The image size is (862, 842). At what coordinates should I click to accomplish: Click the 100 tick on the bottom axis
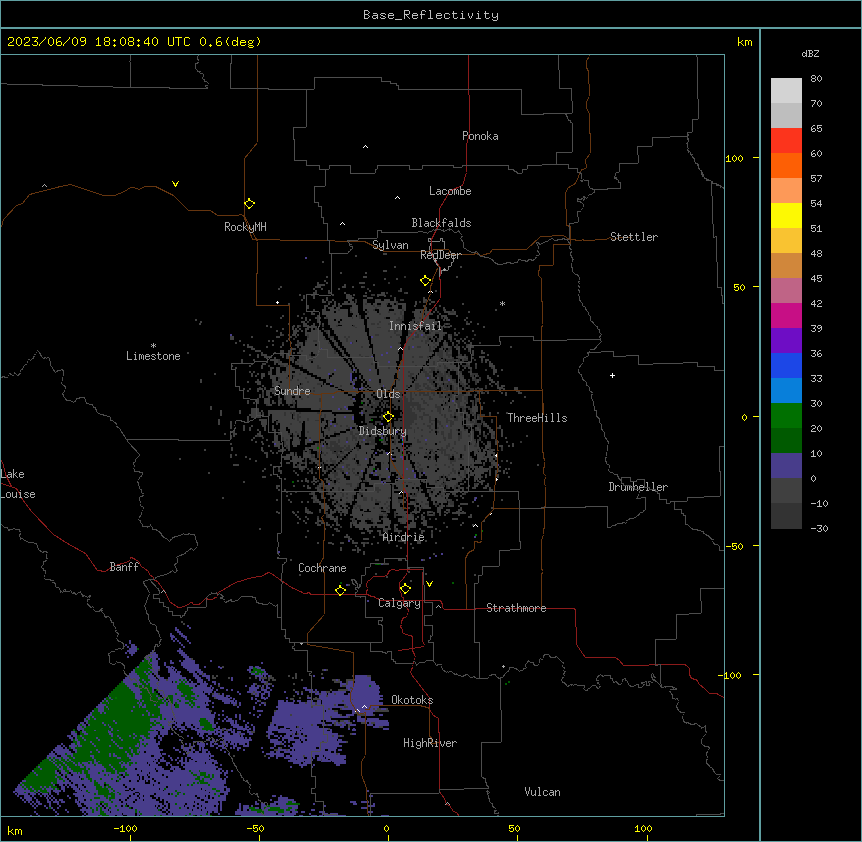point(643,828)
